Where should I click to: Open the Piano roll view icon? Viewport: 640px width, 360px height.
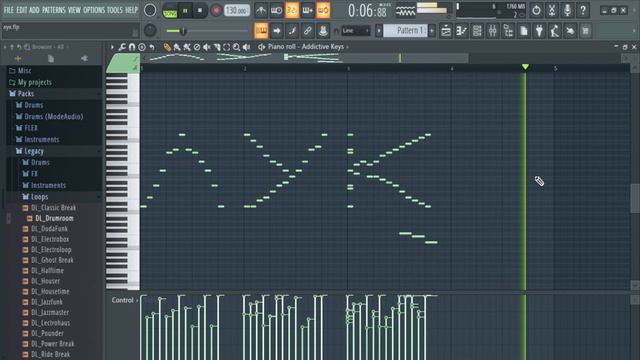[462, 31]
